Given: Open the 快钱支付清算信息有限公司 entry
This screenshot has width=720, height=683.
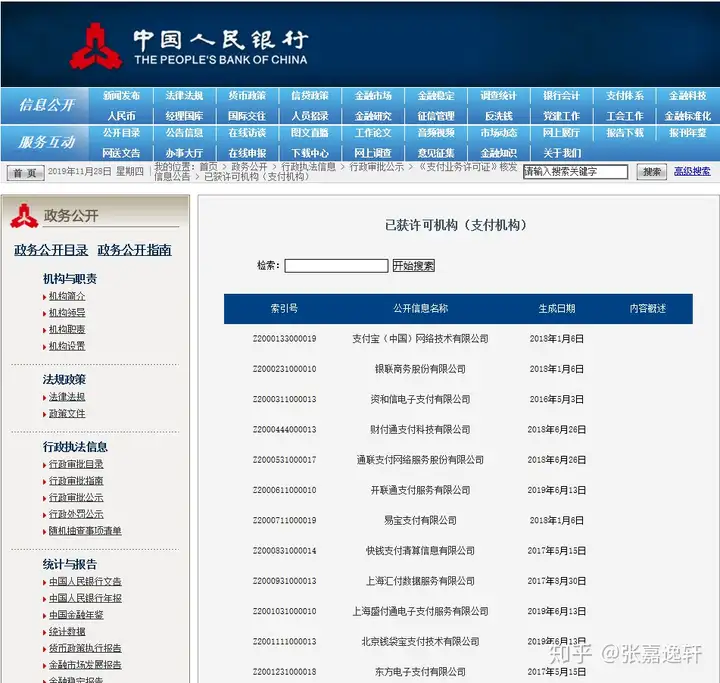Looking at the screenshot, I should [420, 551].
